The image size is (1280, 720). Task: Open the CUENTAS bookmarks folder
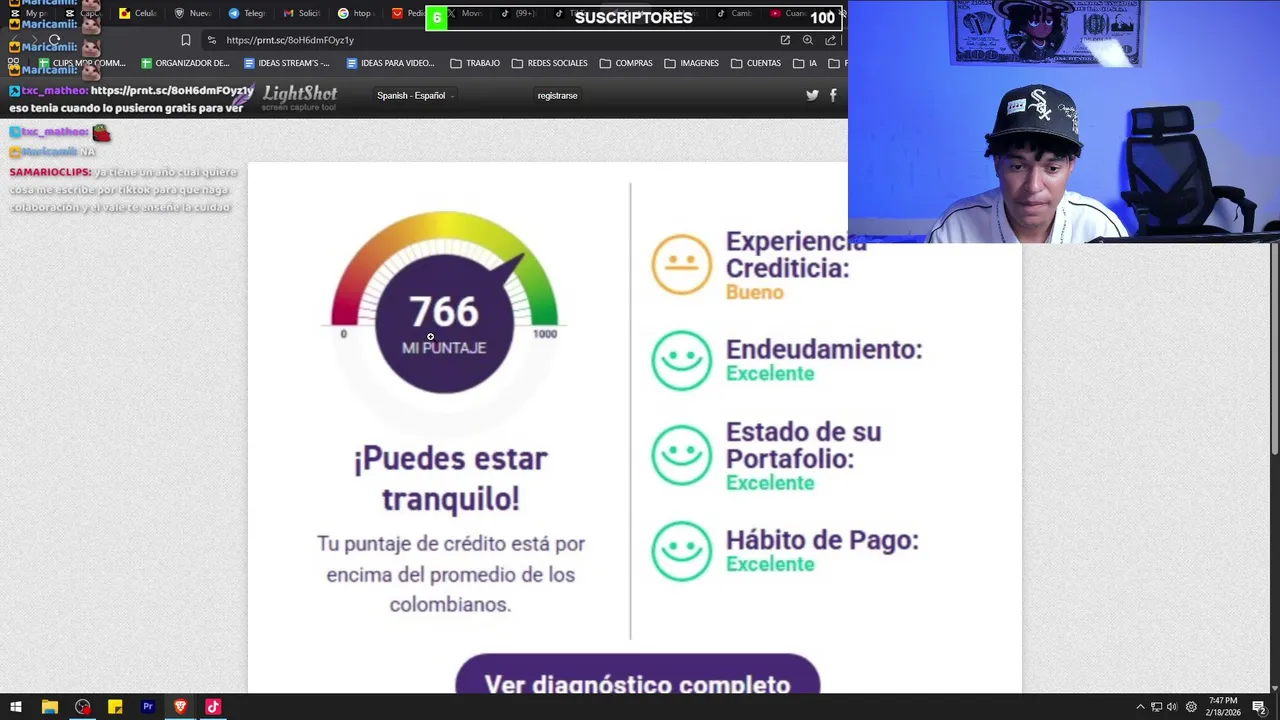pyautogui.click(x=756, y=63)
